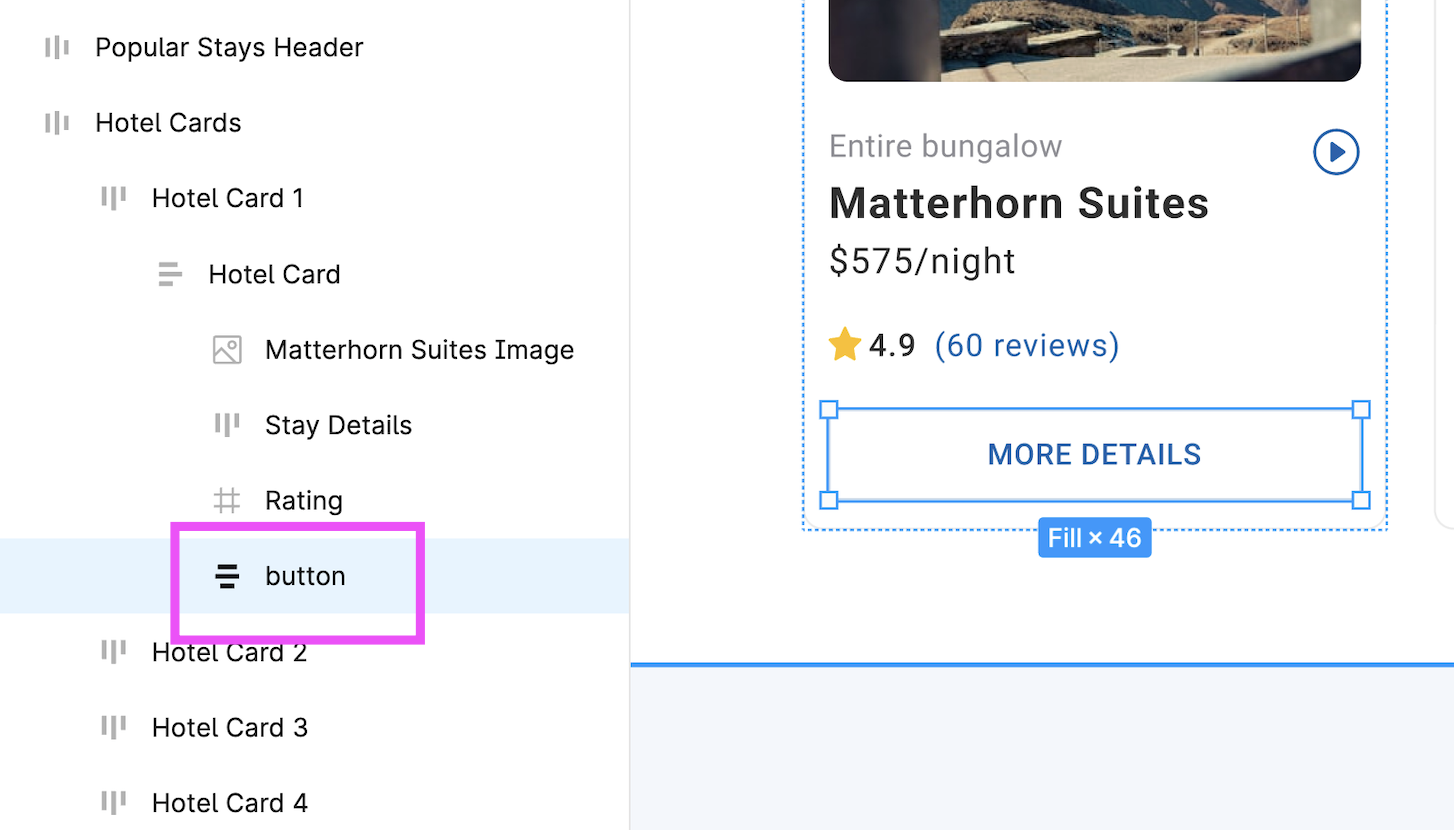Collapse the Hotel Card 1 layer

pos(113,197)
